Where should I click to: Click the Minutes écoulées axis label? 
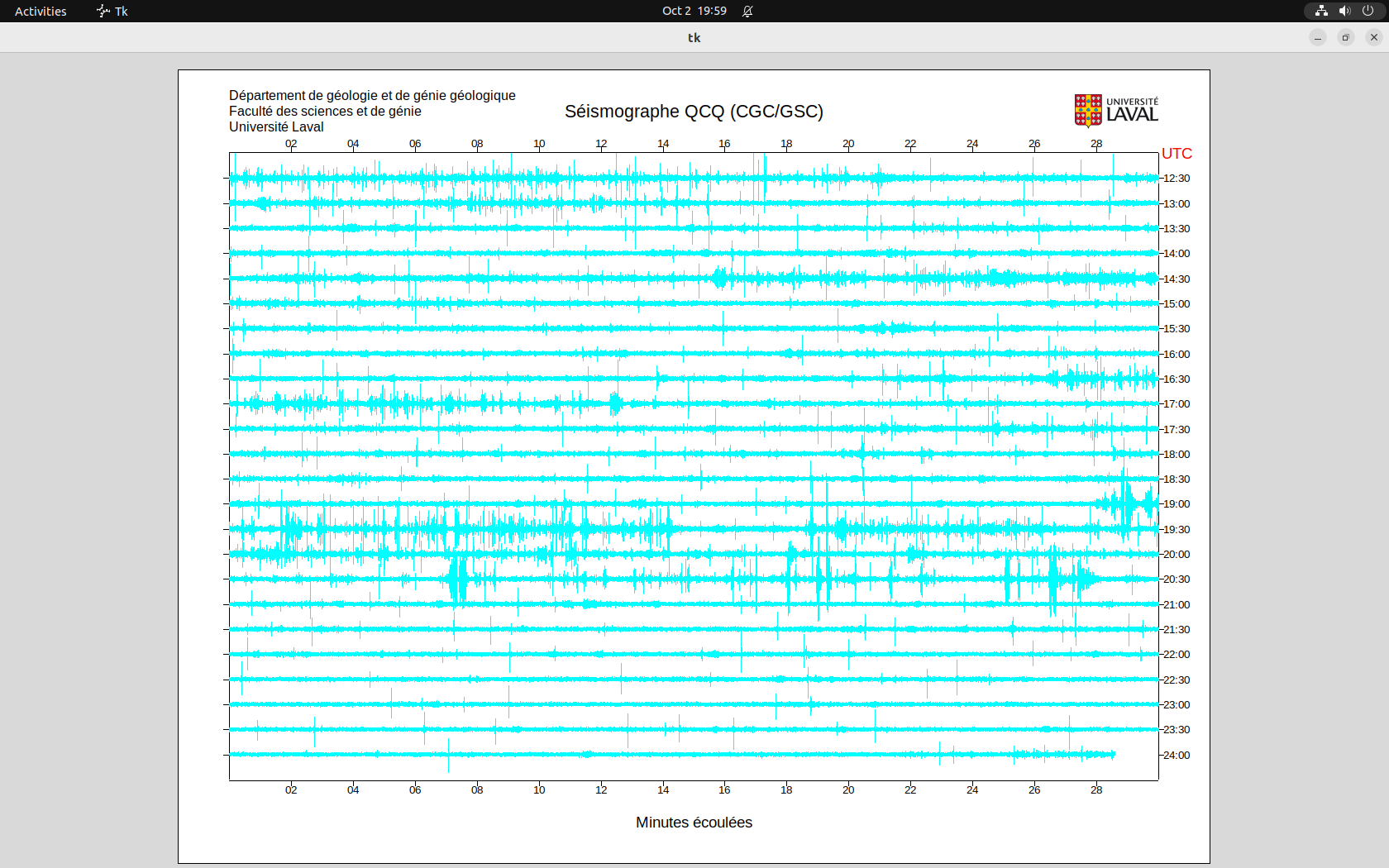click(x=694, y=823)
